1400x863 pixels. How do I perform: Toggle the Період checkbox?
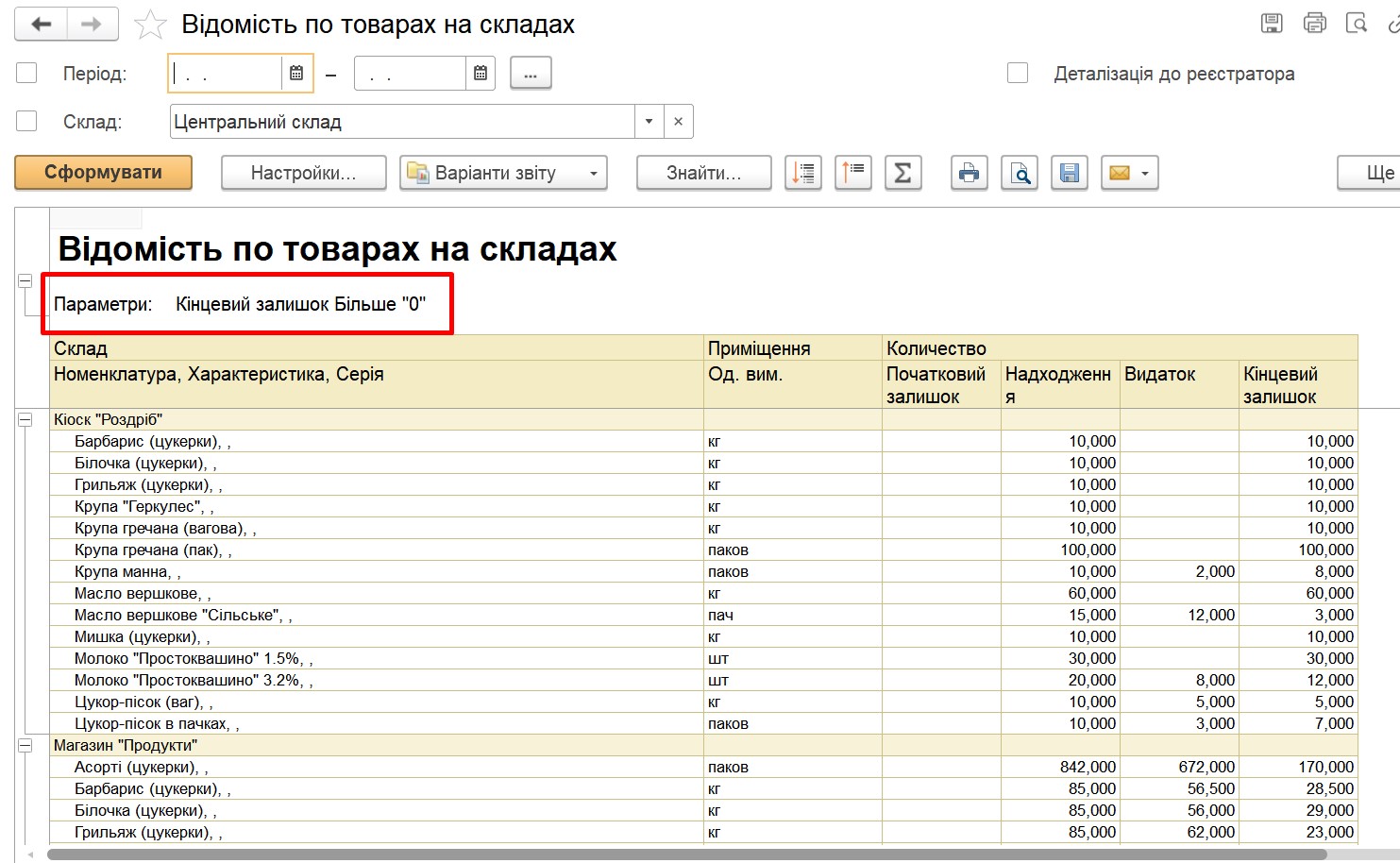(26, 73)
